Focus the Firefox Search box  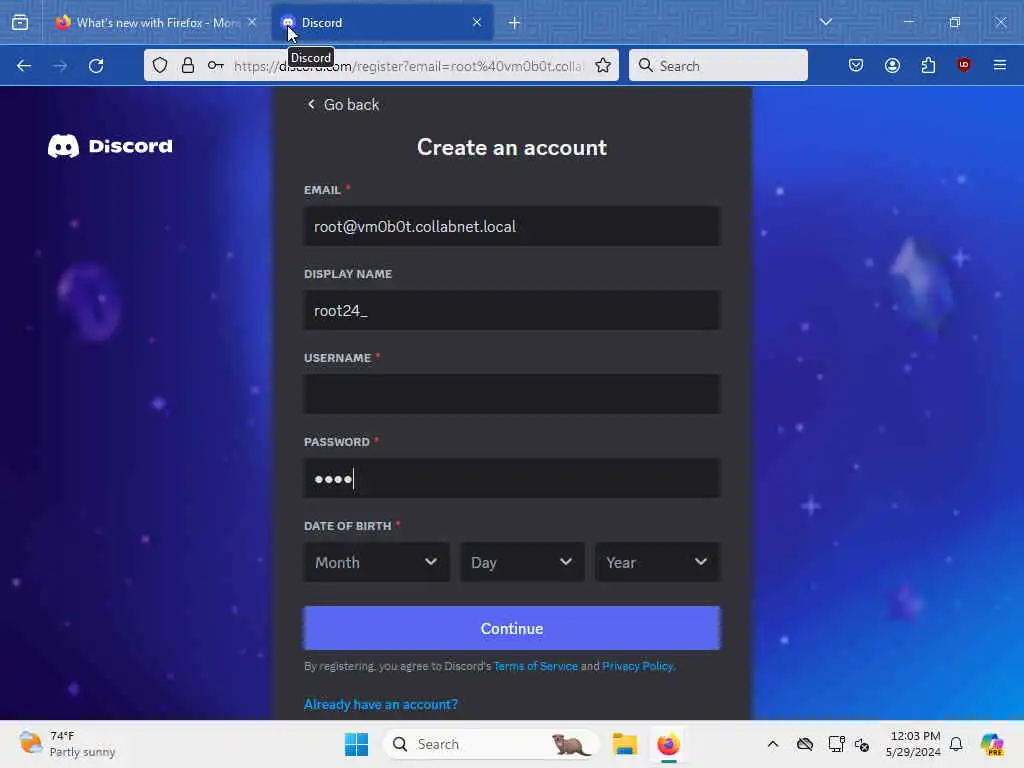pyautogui.click(x=718, y=65)
